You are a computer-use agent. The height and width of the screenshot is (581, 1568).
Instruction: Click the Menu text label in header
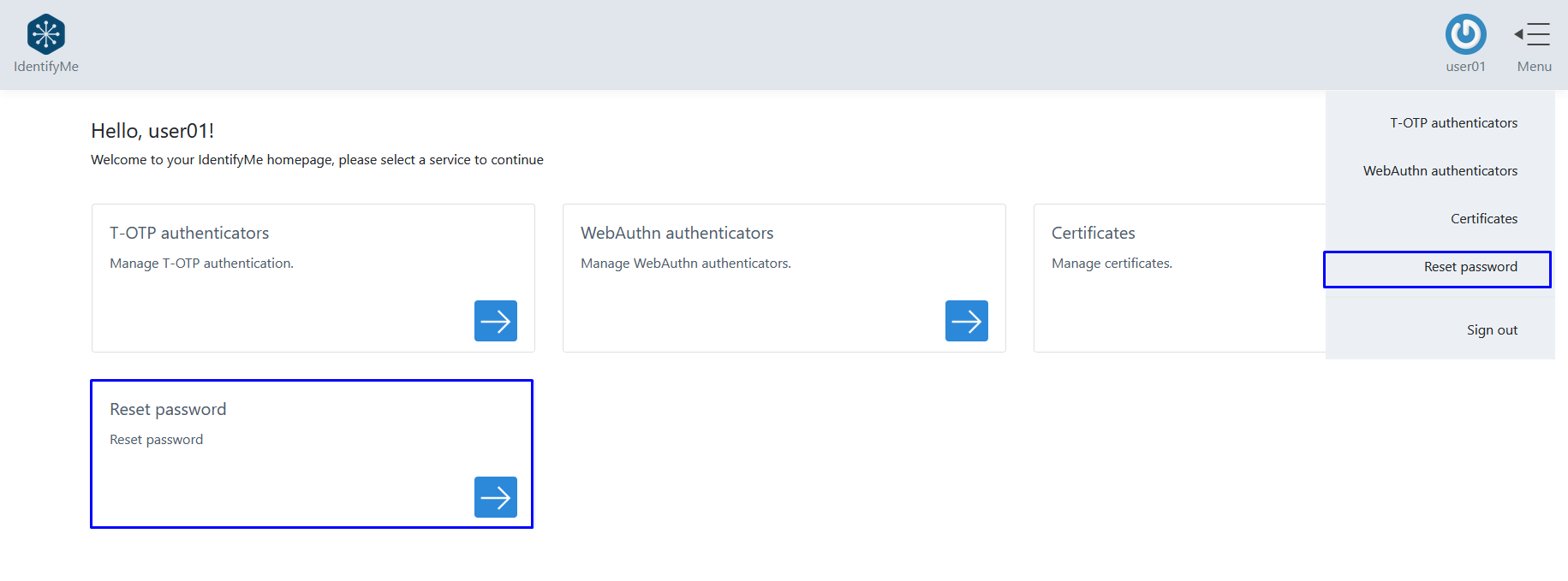pos(1534,67)
